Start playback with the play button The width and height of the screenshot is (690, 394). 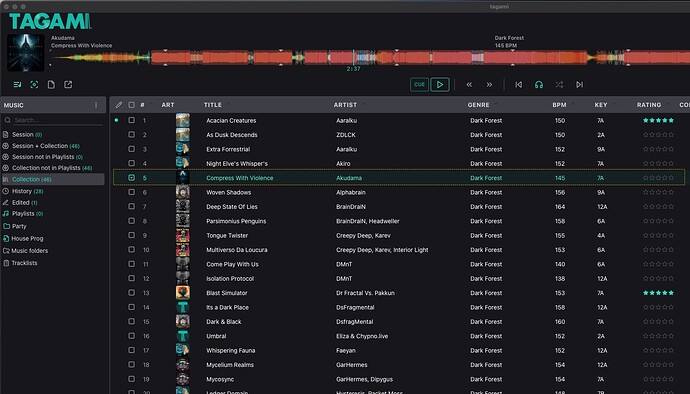click(x=440, y=85)
